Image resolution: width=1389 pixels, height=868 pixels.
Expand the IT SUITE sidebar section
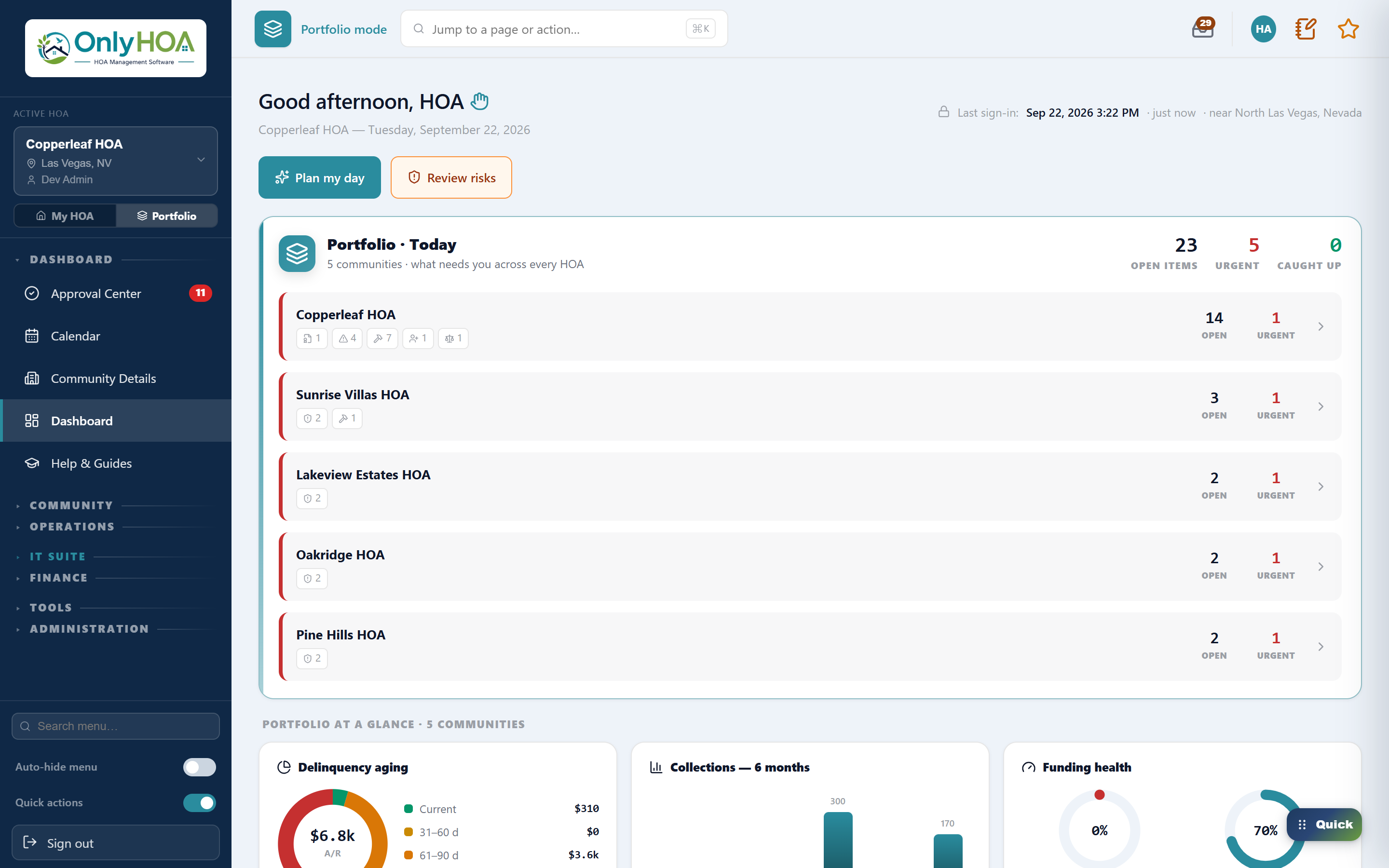(57, 557)
